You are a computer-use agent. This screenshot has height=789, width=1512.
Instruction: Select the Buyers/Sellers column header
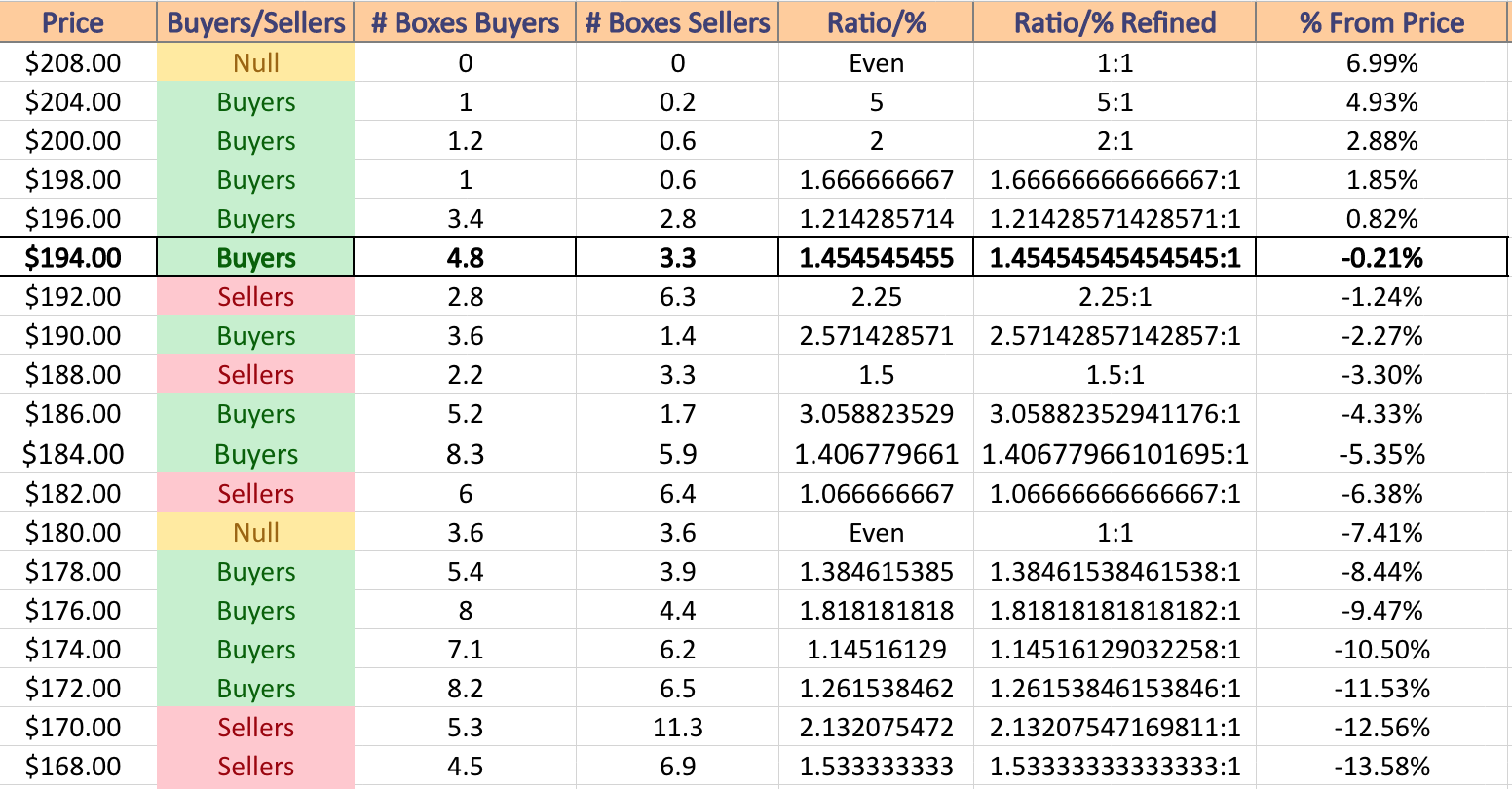coord(256,22)
